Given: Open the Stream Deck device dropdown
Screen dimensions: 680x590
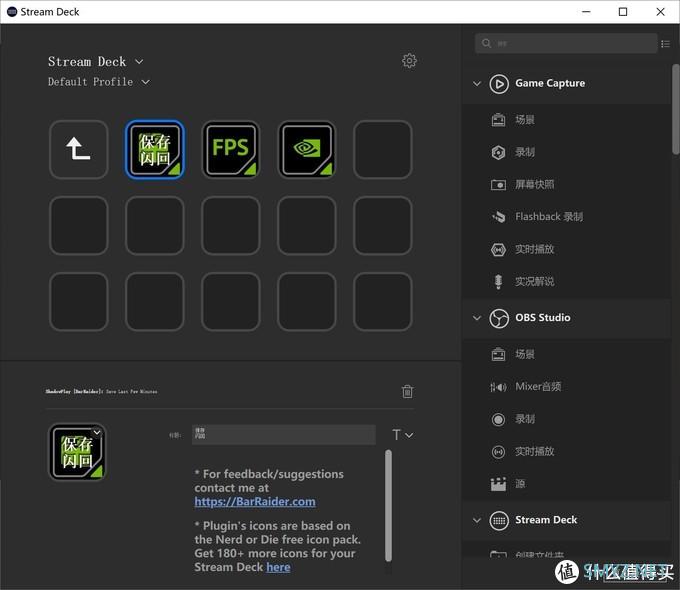Looking at the screenshot, I should tap(96, 62).
